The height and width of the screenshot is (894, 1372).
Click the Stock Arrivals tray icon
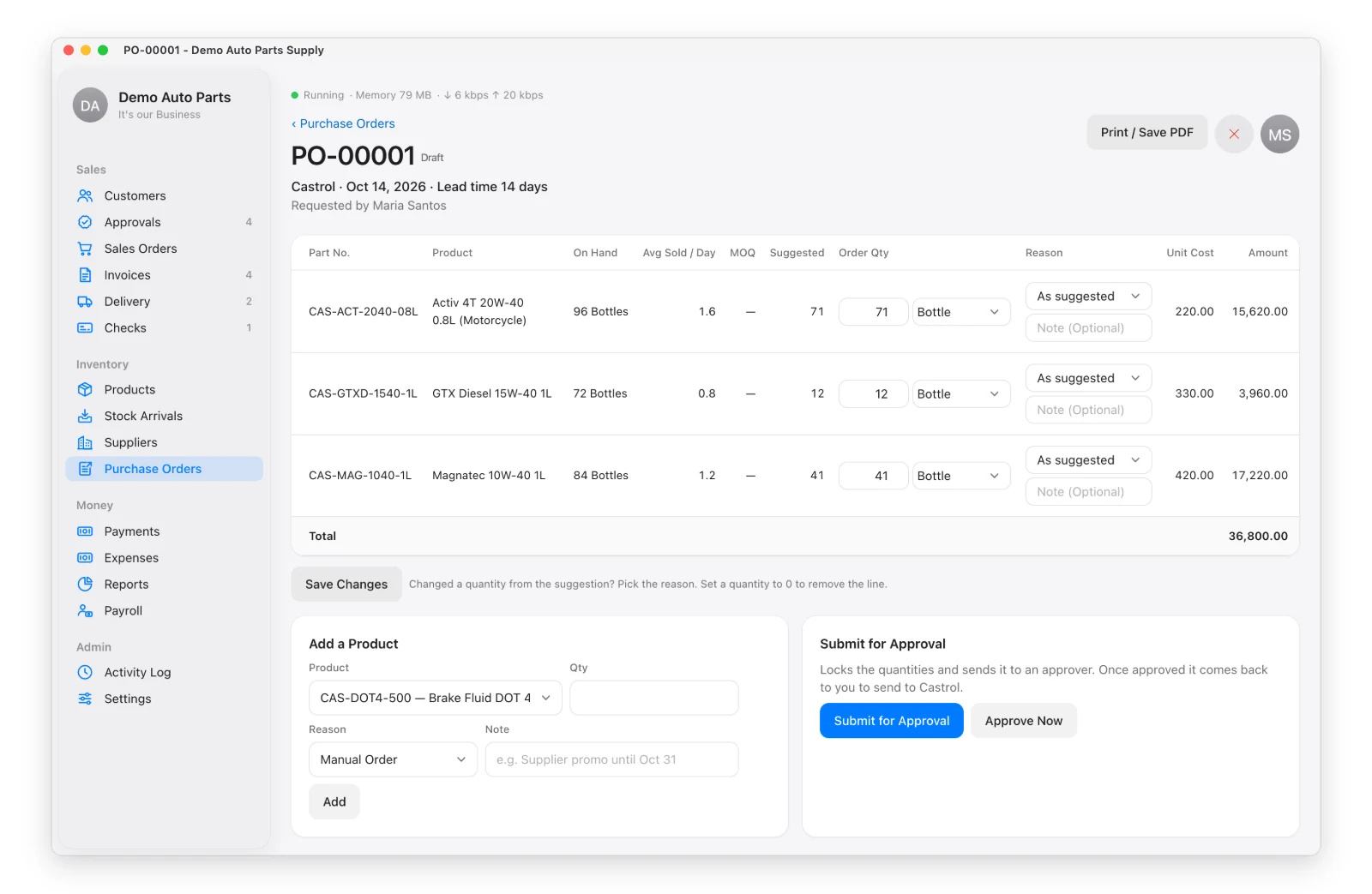85,417
